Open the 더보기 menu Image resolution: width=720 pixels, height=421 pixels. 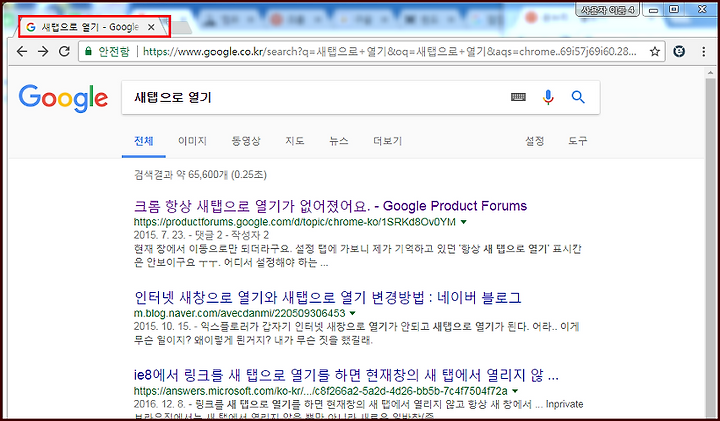tap(388, 141)
